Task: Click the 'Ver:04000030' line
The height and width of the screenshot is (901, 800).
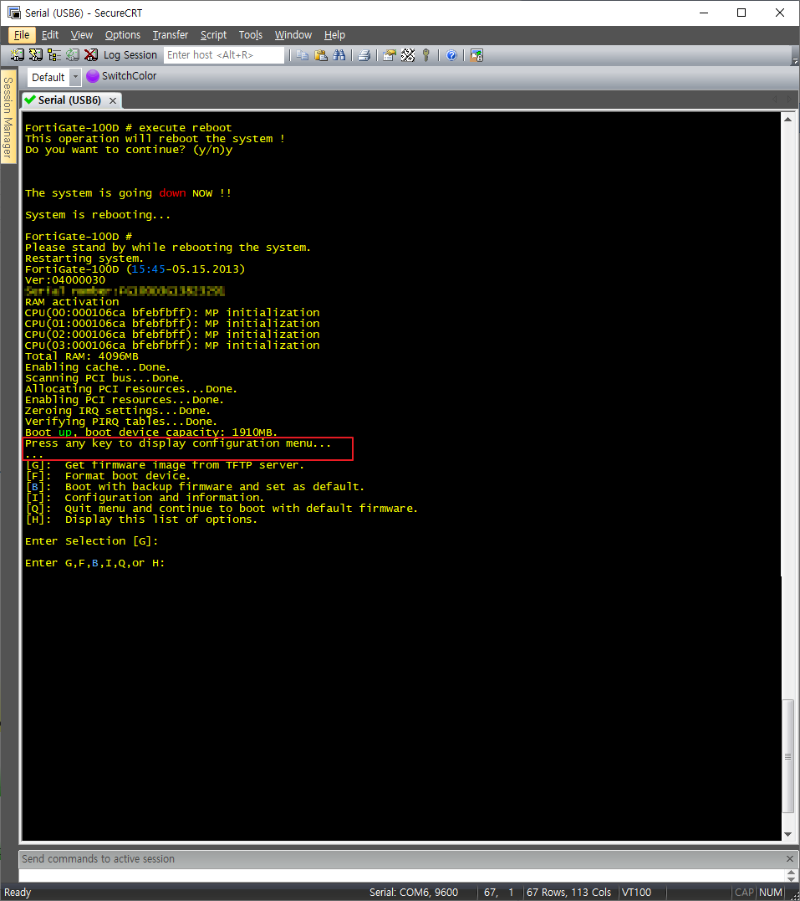Action: coord(65,280)
